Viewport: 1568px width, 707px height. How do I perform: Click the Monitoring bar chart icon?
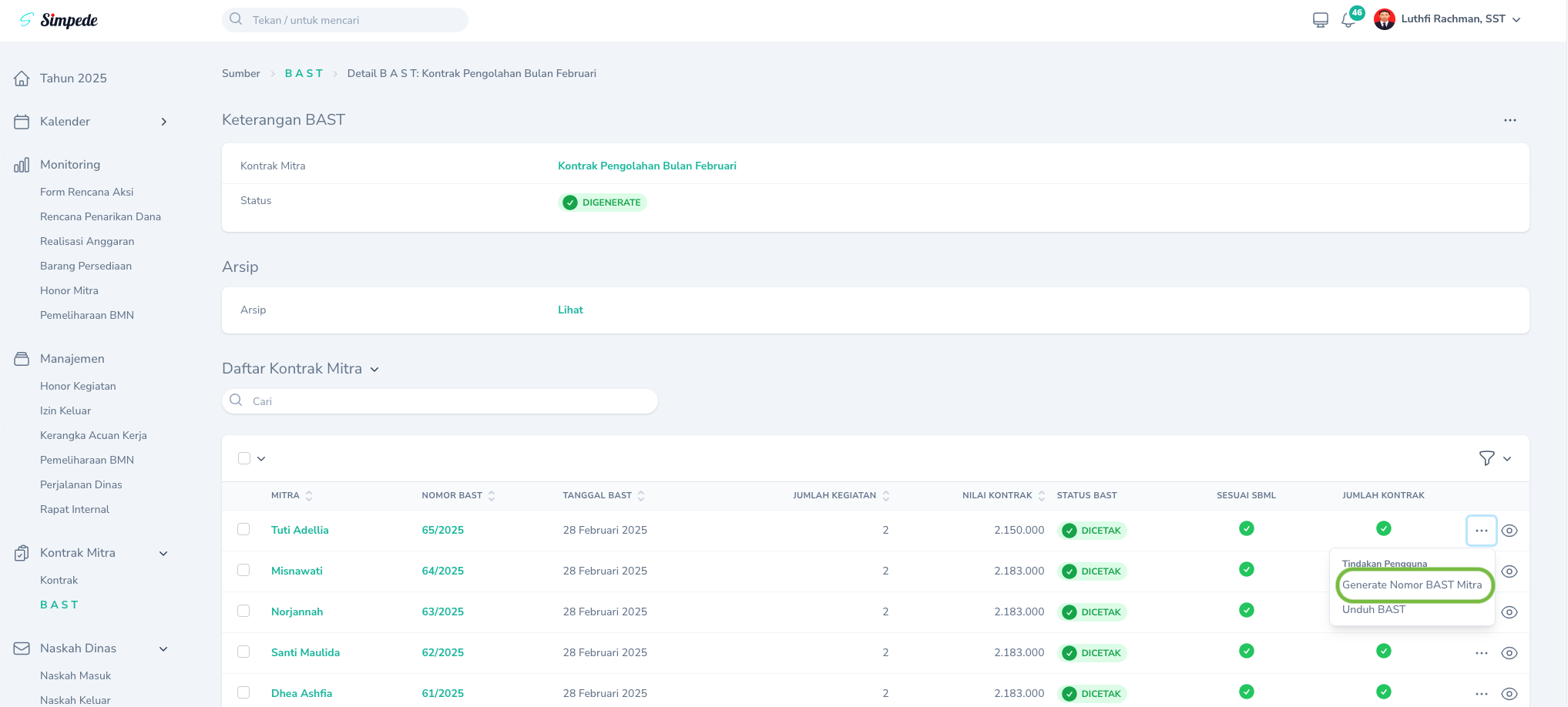[x=22, y=165]
